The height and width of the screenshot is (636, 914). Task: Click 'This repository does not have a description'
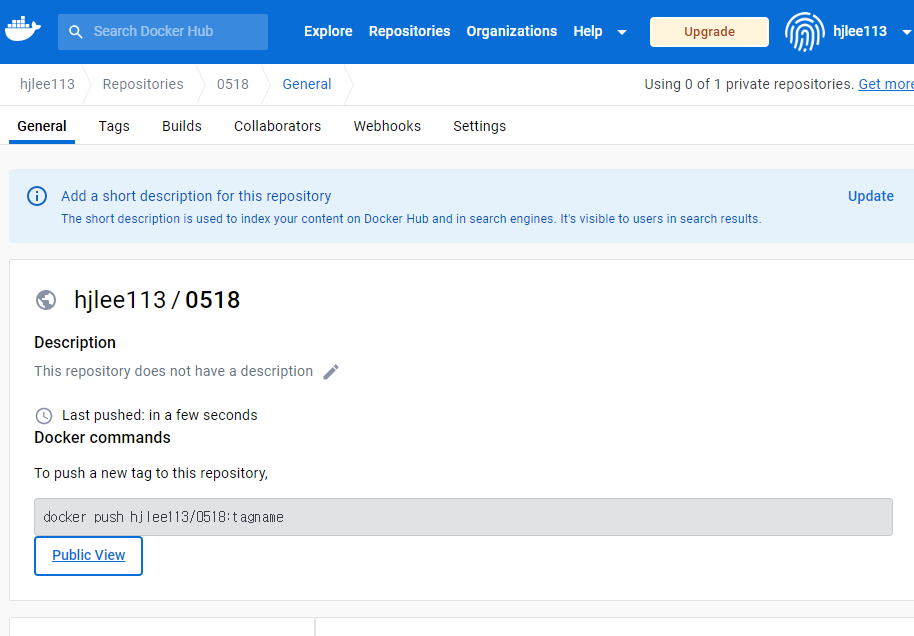tap(174, 371)
